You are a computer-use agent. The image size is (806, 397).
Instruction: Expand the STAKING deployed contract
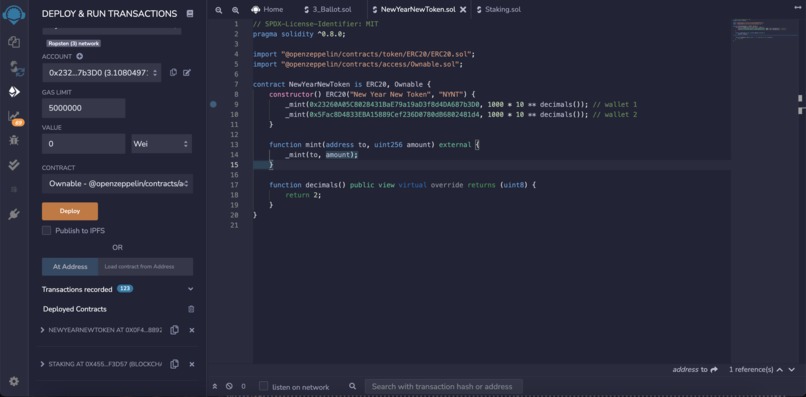pyautogui.click(x=42, y=364)
